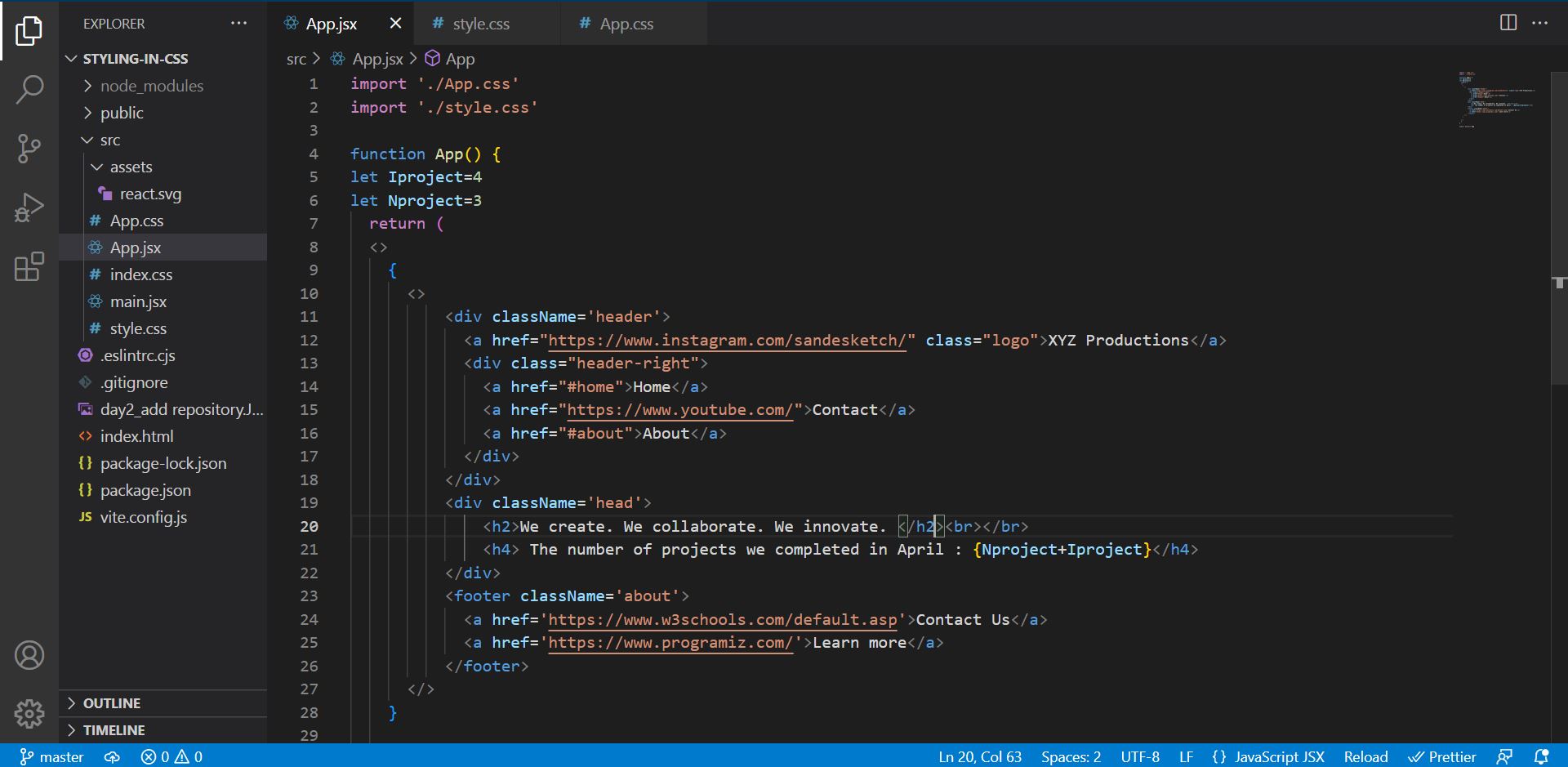1568x767 pixels.
Task: Open the Manage gear menu
Action: pyautogui.click(x=29, y=713)
